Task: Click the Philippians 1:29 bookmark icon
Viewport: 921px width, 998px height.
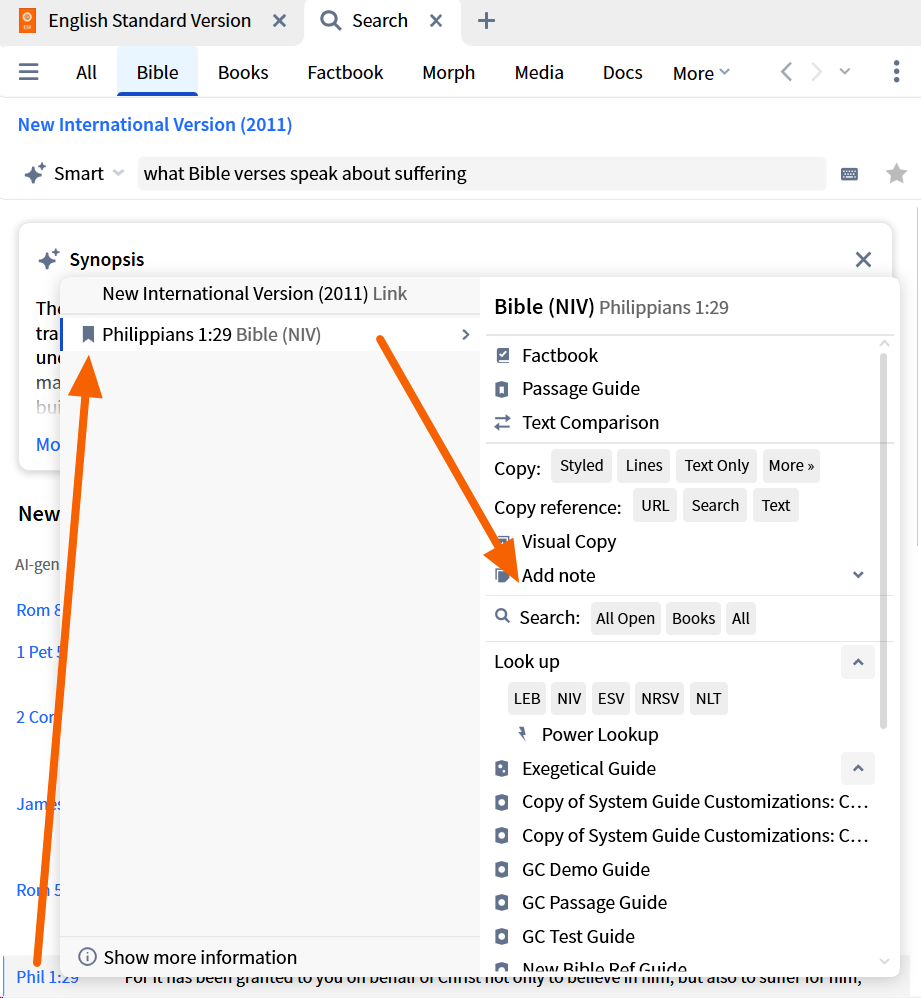Action: (88, 334)
